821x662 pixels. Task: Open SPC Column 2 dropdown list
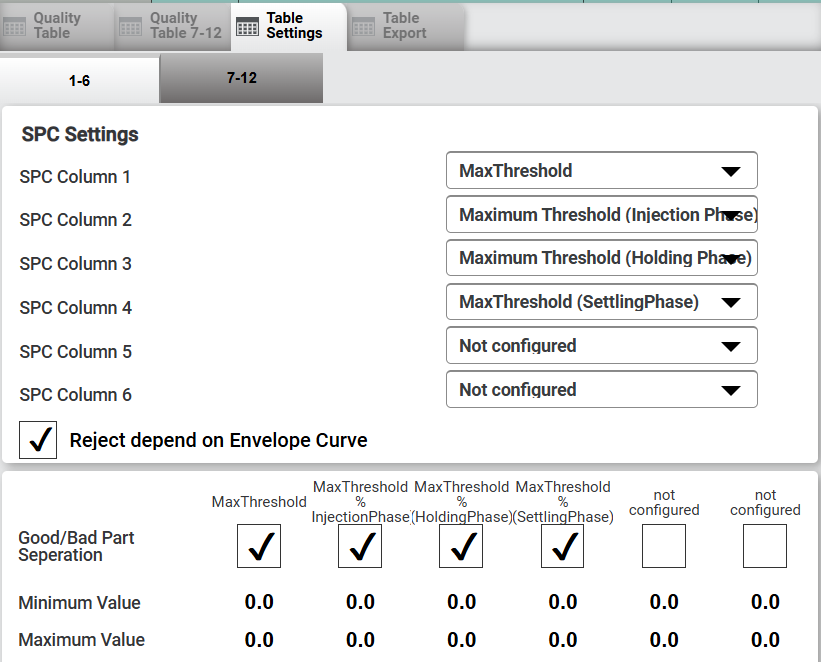click(601, 214)
